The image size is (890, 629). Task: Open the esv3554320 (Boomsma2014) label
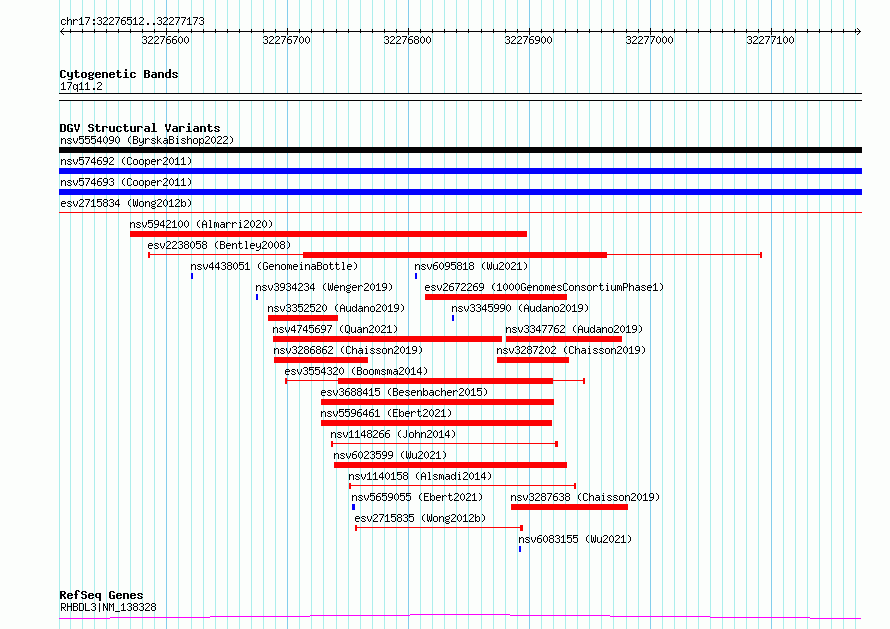[356, 371]
